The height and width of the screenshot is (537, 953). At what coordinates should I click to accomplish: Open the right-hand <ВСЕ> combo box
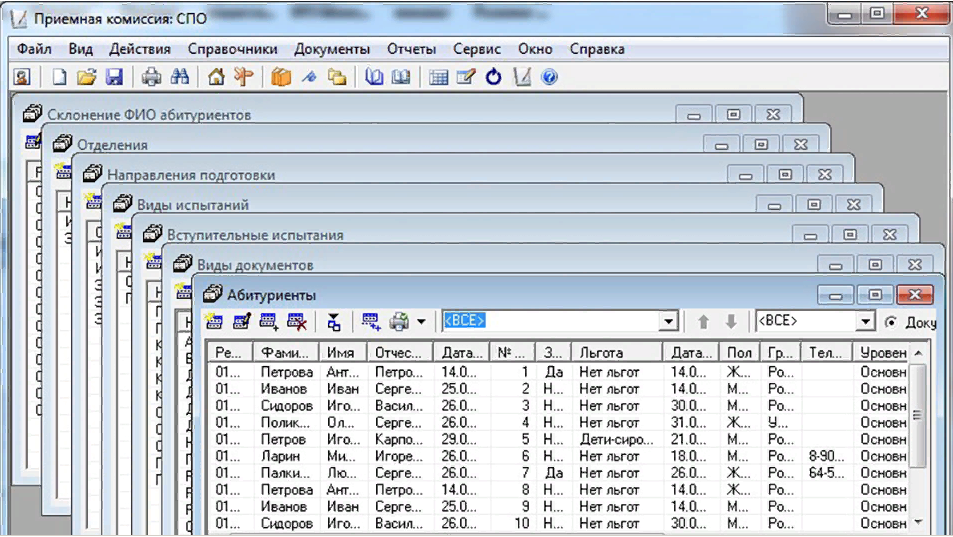(865, 322)
